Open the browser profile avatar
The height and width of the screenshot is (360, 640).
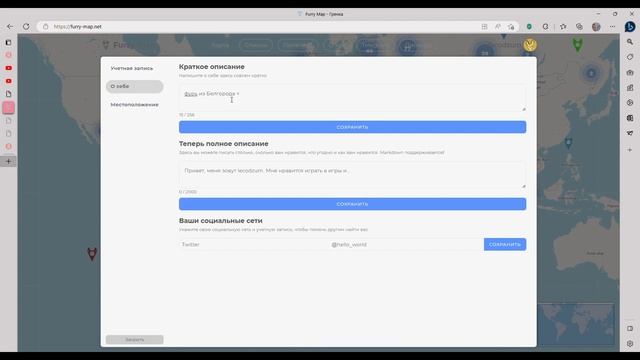596,27
